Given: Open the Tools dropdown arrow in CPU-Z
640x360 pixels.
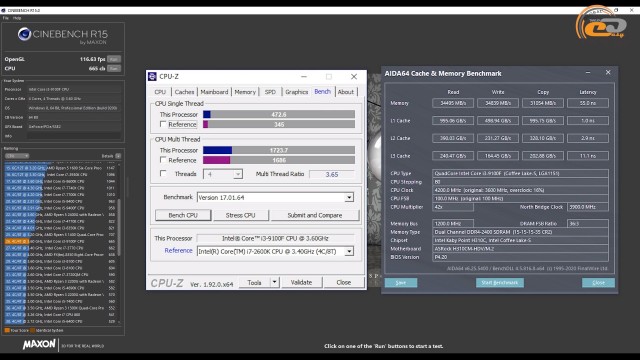Looking at the screenshot, I should (x=275, y=282).
